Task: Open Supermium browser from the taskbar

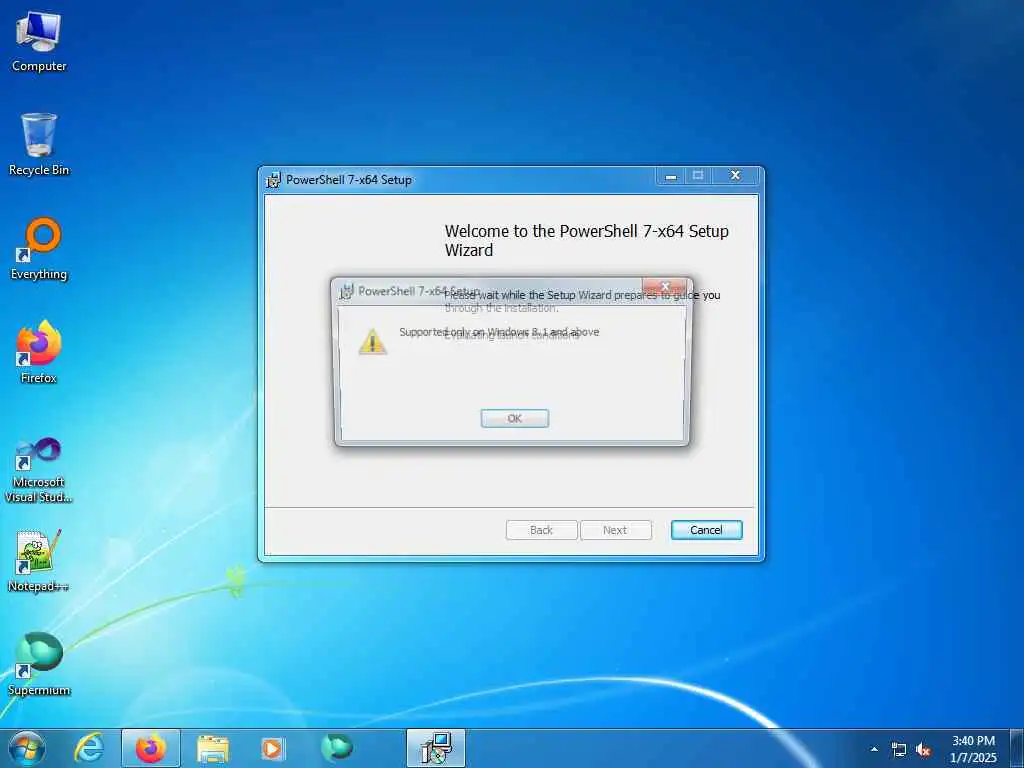Action: click(x=336, y=748)
